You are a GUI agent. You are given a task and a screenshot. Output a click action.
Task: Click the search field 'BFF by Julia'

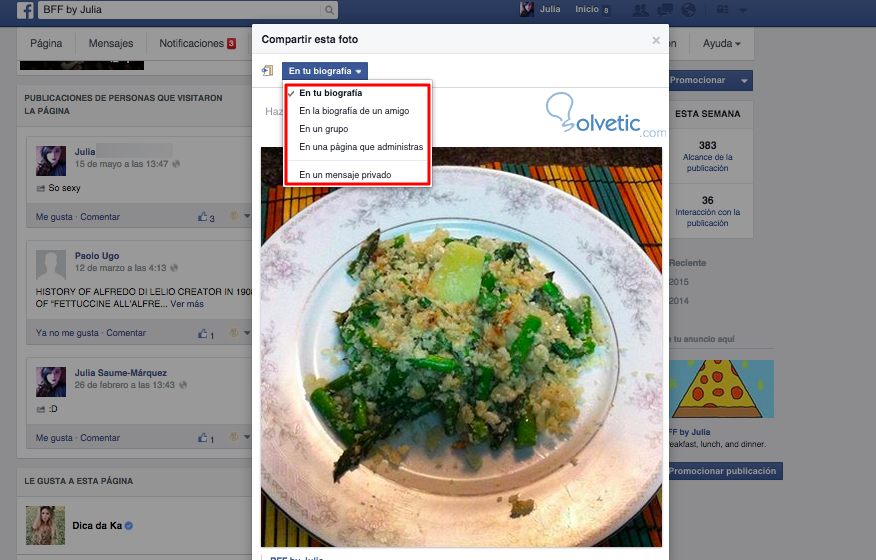[180, 10]
